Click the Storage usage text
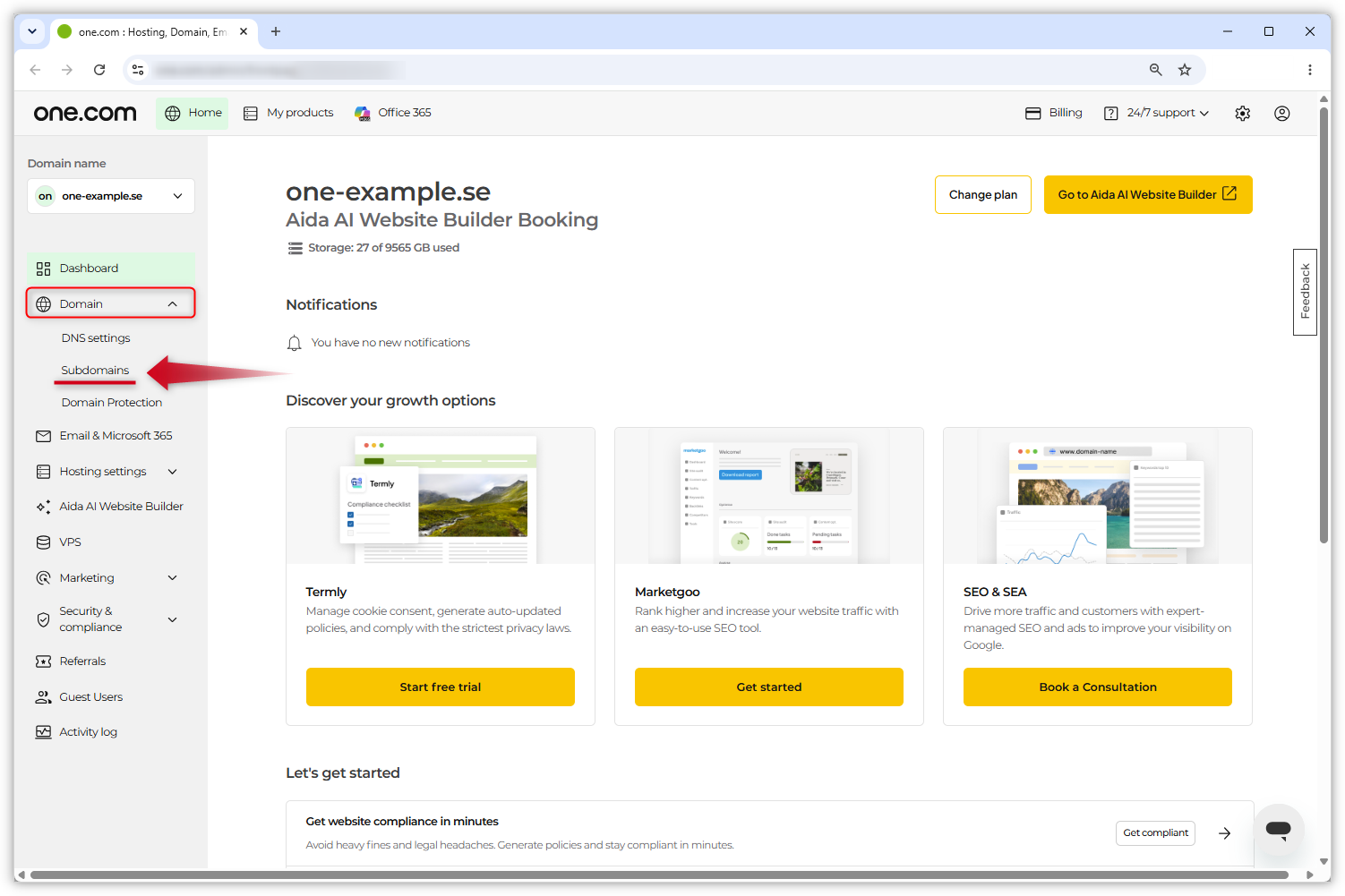Screen dimensions: 1345x896 [x=383, y=248]
